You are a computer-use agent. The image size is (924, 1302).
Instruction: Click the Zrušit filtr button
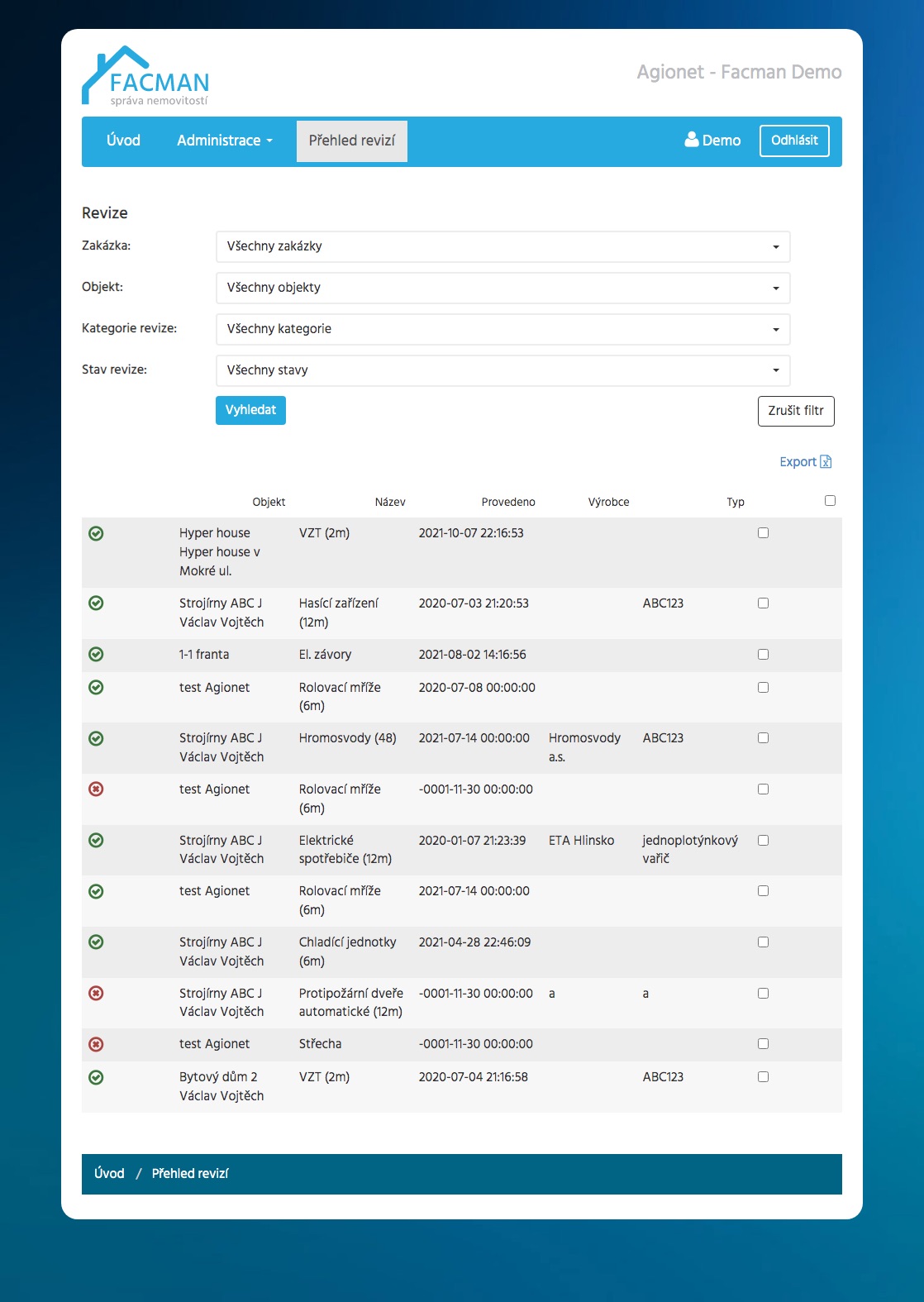796,411
